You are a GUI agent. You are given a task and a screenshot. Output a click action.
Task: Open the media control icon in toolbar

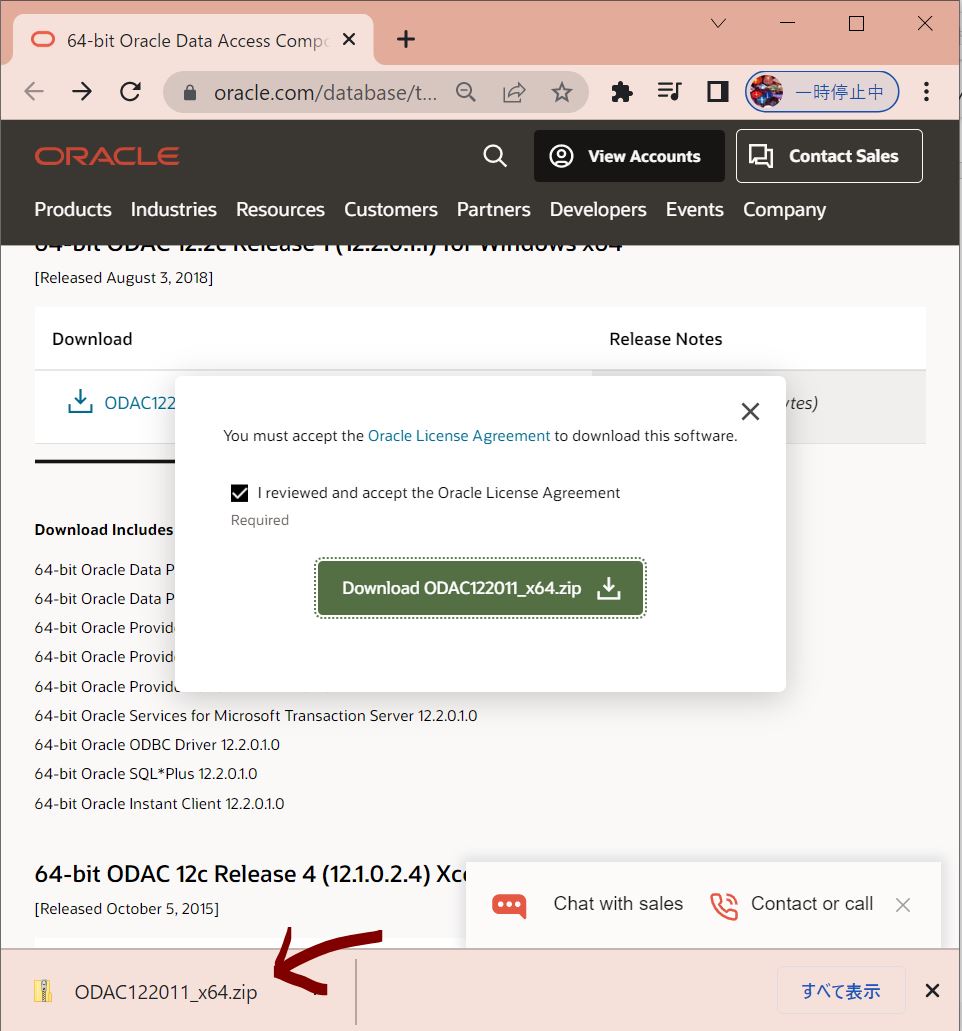pyautogui.click(x=670, y=92)
